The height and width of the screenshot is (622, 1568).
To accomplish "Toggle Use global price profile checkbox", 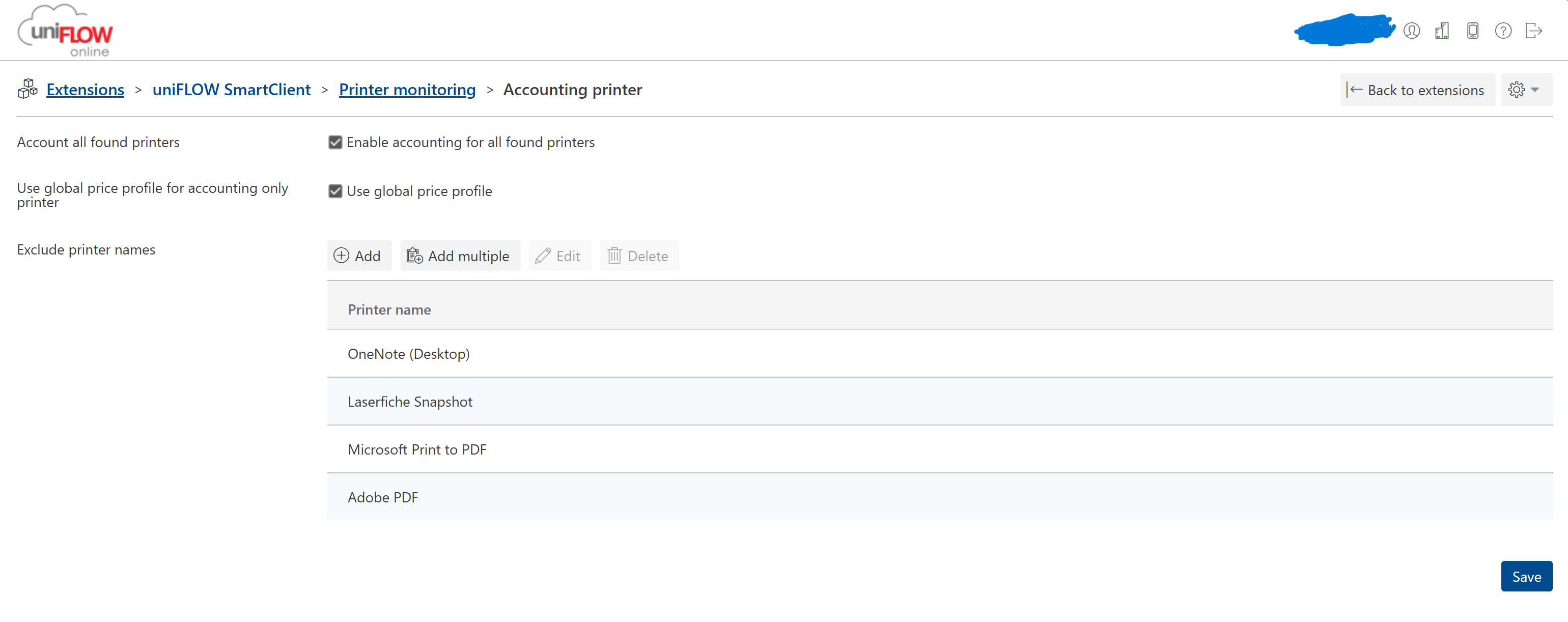I will pyautogui.click(x=335, y=191).
